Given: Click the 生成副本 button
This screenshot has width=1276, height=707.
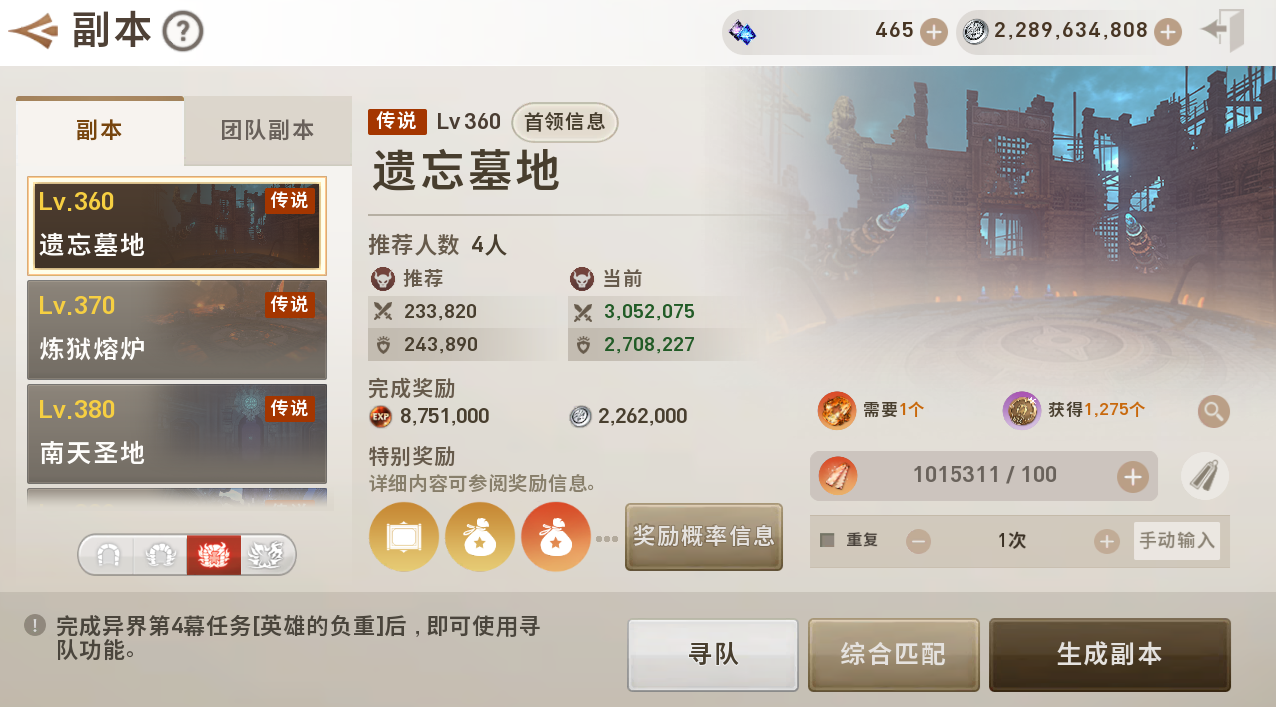Looking at the screenshot, I should 1109,655.
